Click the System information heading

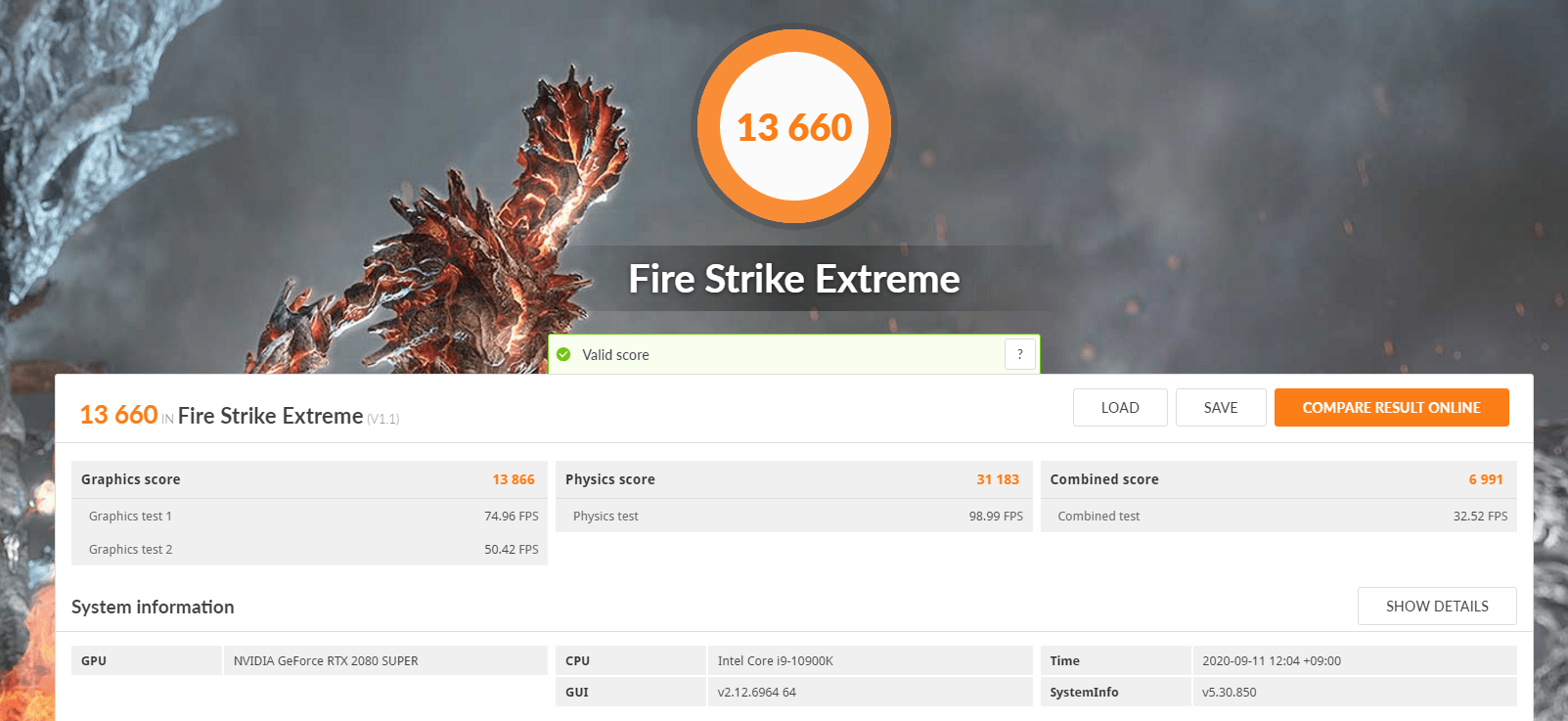click(x=153, y=607)
